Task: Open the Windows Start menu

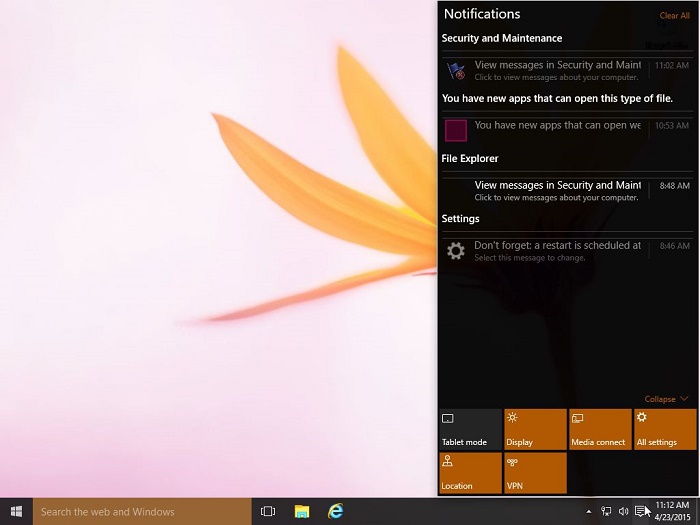Action: click(x=16, y=512)
